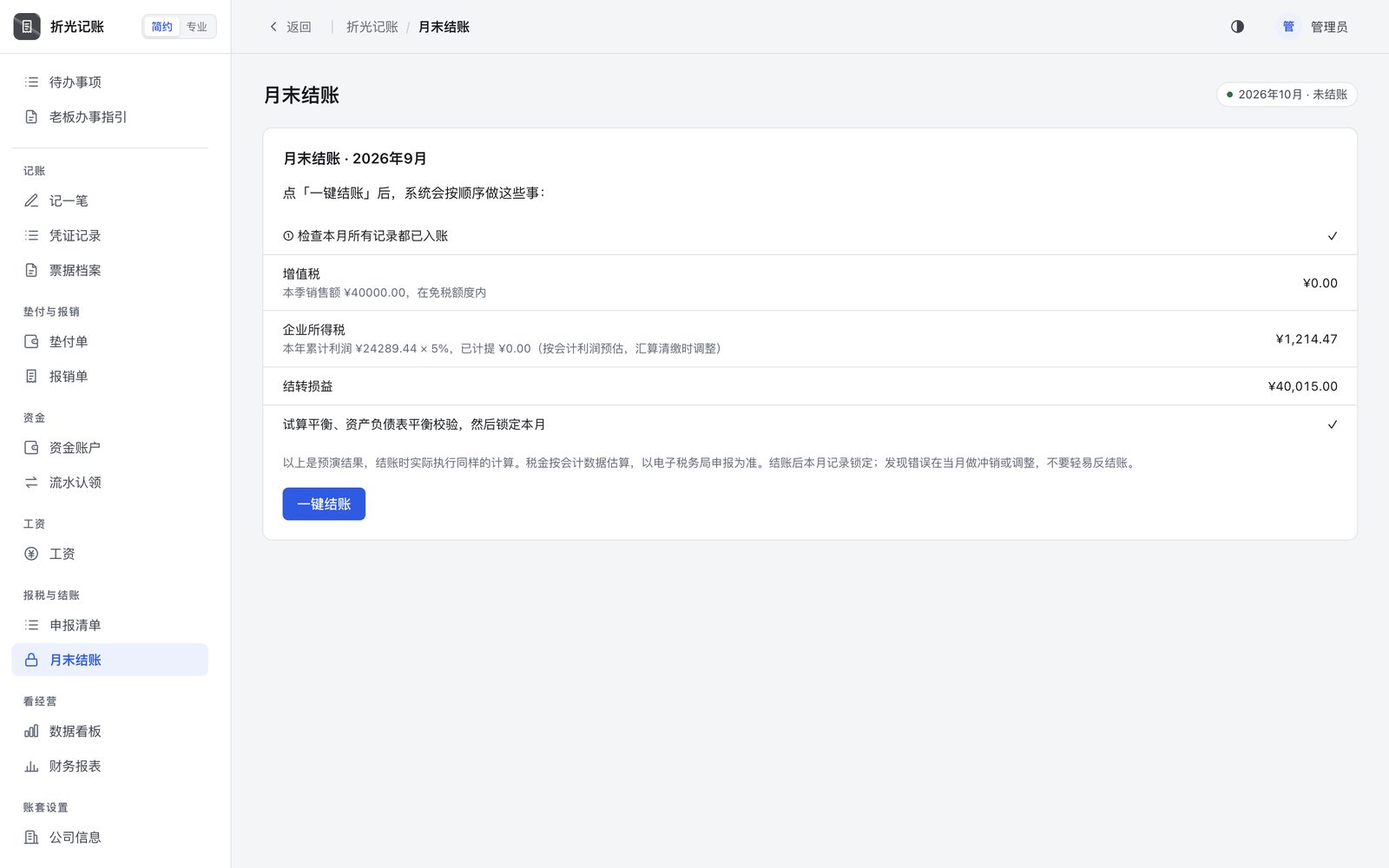Click the checkmark on 检查本月所有记录都已入账 row
Viewport: 1389px width, 868px height.
(1333, 236)
